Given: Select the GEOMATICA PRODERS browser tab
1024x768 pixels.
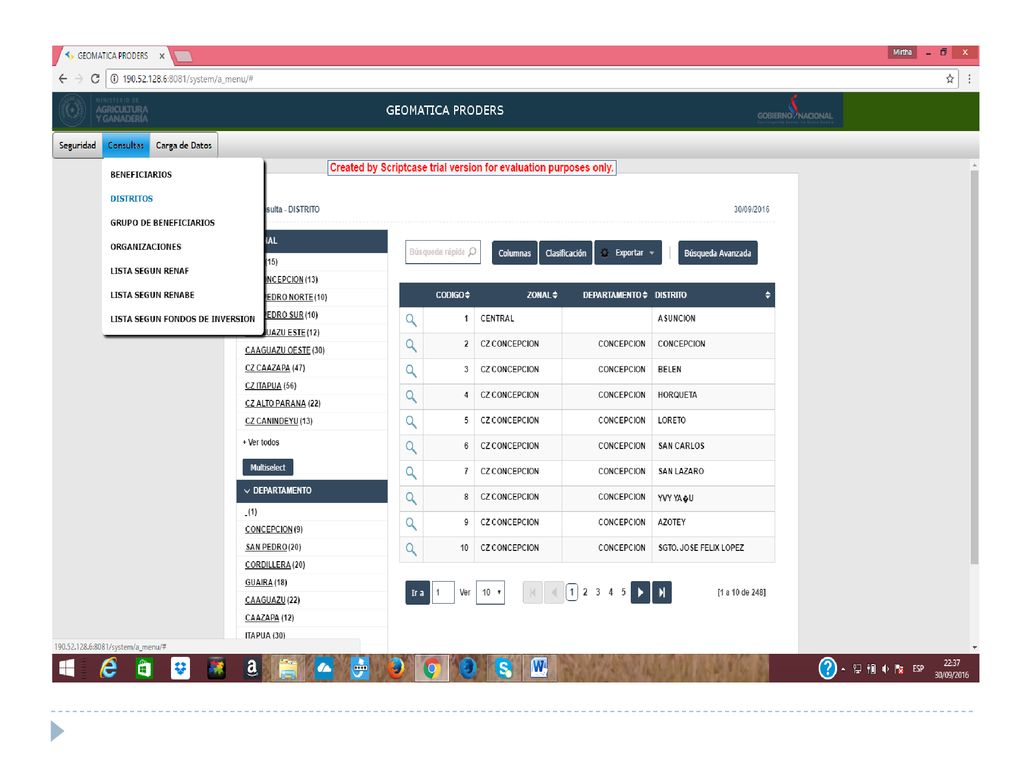Looking at the screenshot, I should coord(113,56).
